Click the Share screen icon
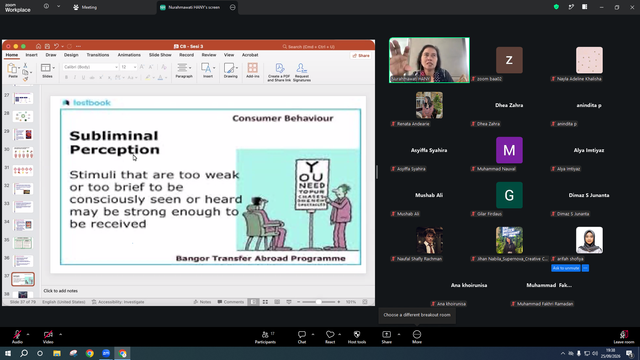The height and width of the screenshot is (360, 640). point(386,334)
